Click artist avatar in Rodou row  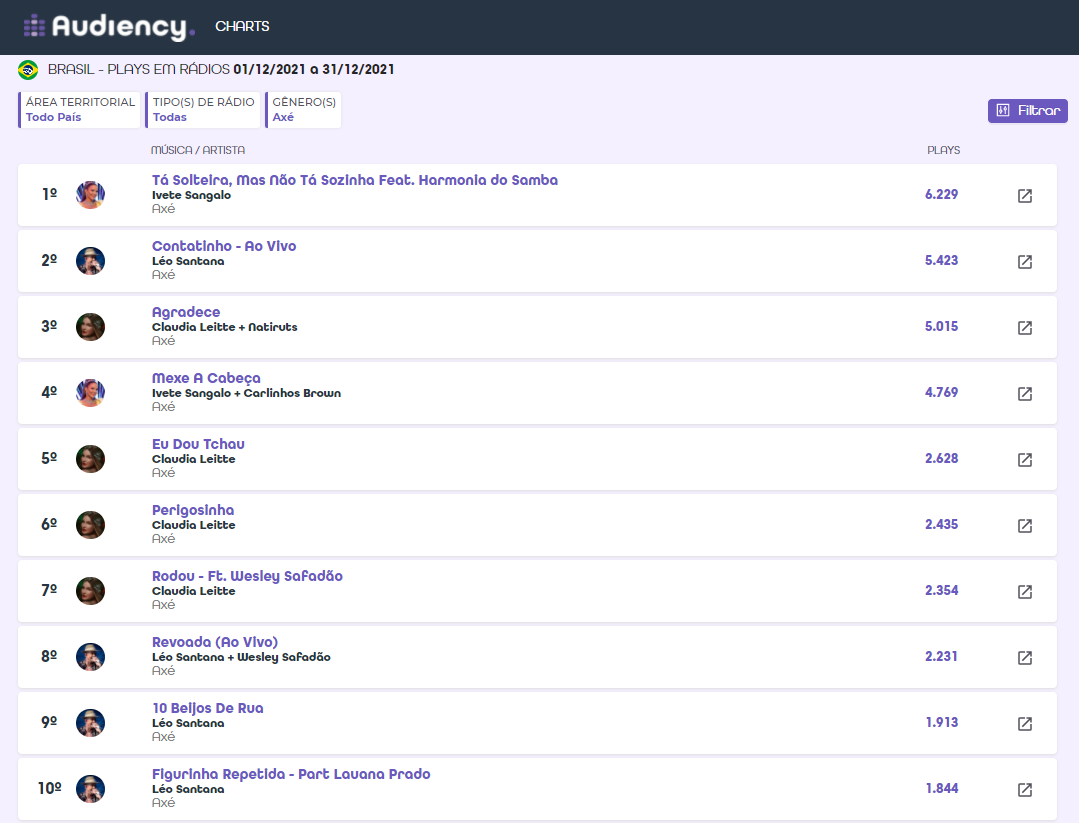coord(90,591)
